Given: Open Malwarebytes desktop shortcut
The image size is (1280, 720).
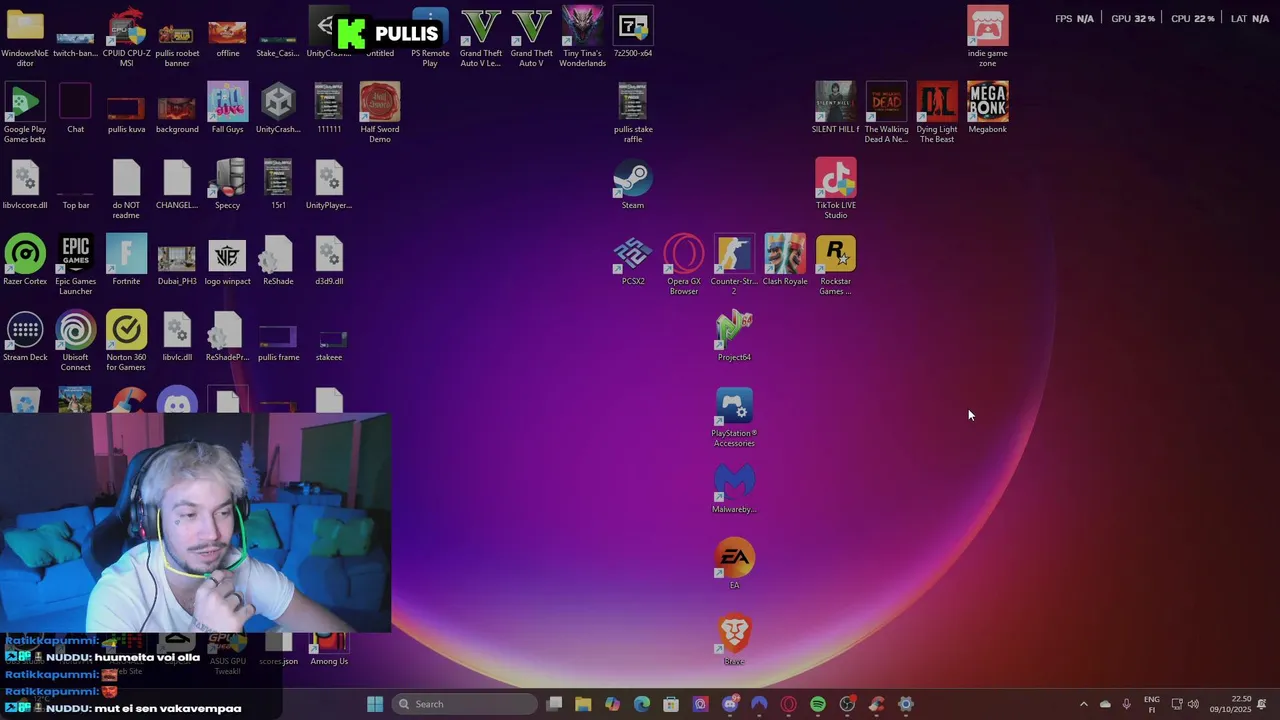Looking at the screenshot, I should [x=734, y=488].
